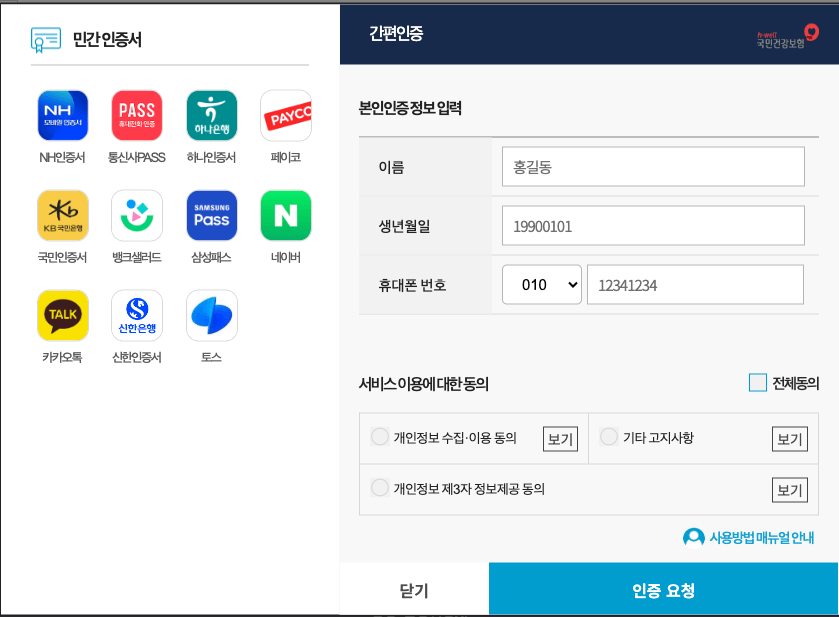Image resolution: width=839 pixels, height=617 pixels.
Task: Click the 생년월일 input field
Action: coord(652,225)
